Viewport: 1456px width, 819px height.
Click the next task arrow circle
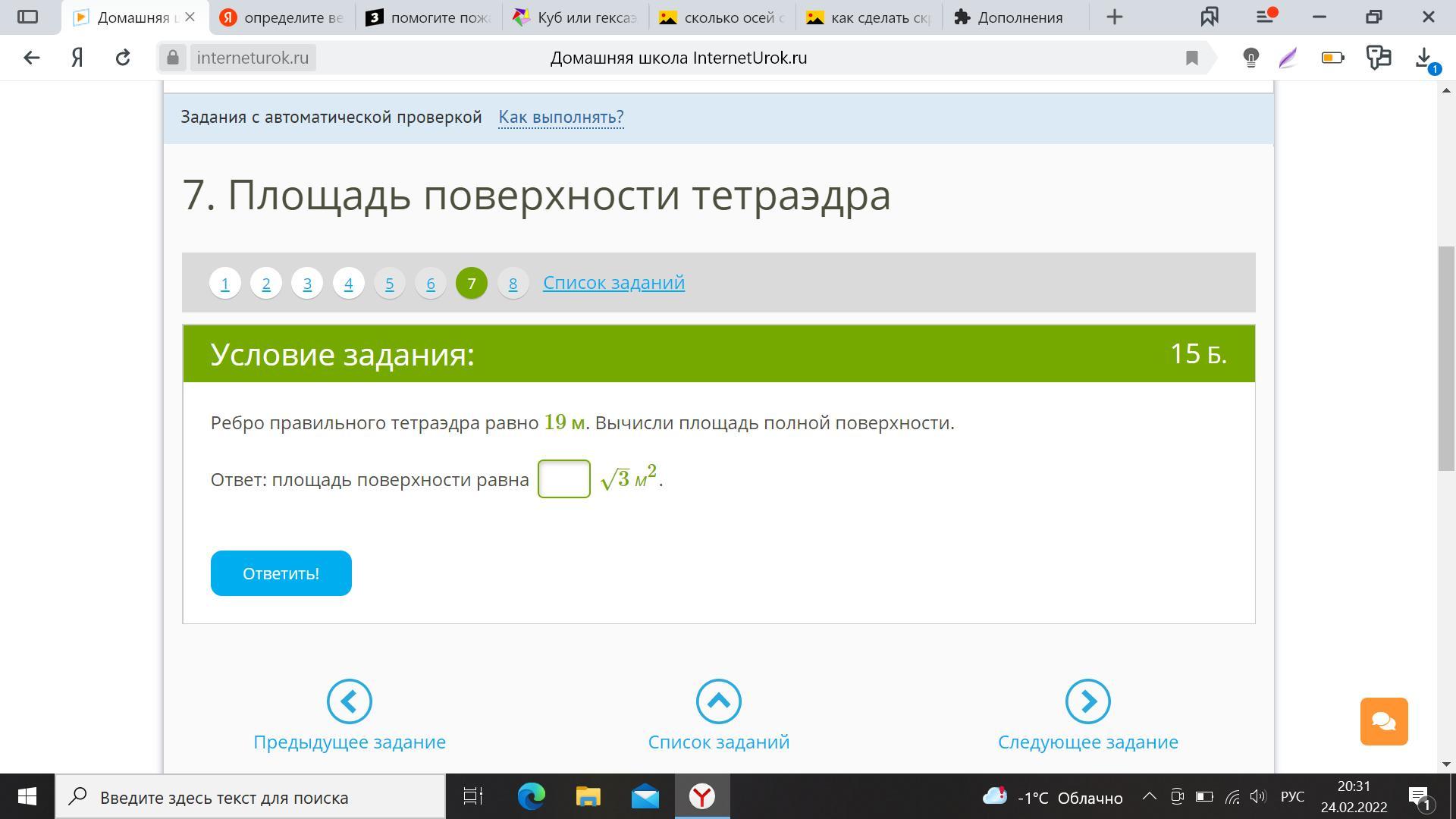(x=1087, y=701)
